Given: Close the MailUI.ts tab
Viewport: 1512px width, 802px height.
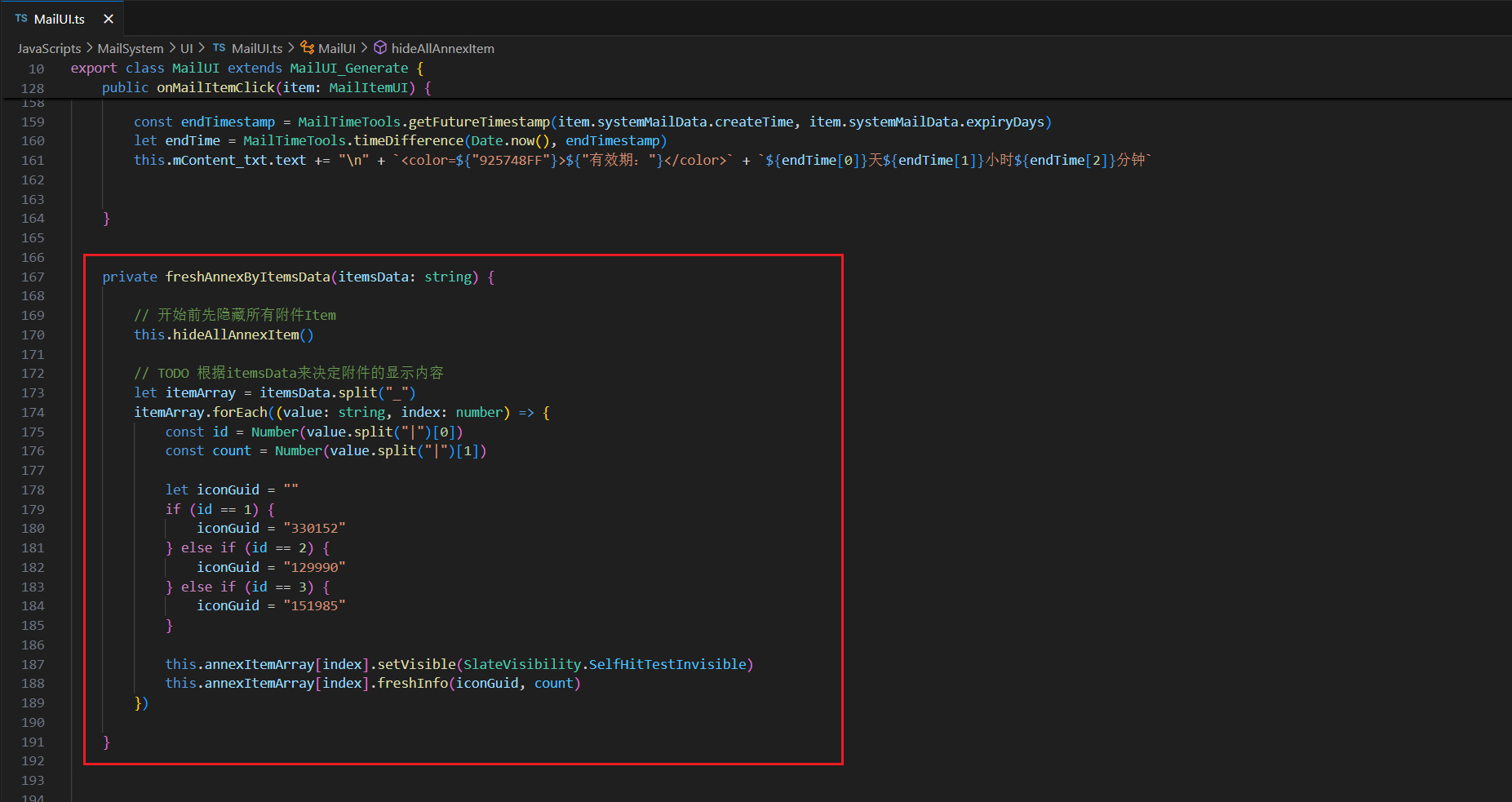Looking at the screenshot, I should click(109, 19).
